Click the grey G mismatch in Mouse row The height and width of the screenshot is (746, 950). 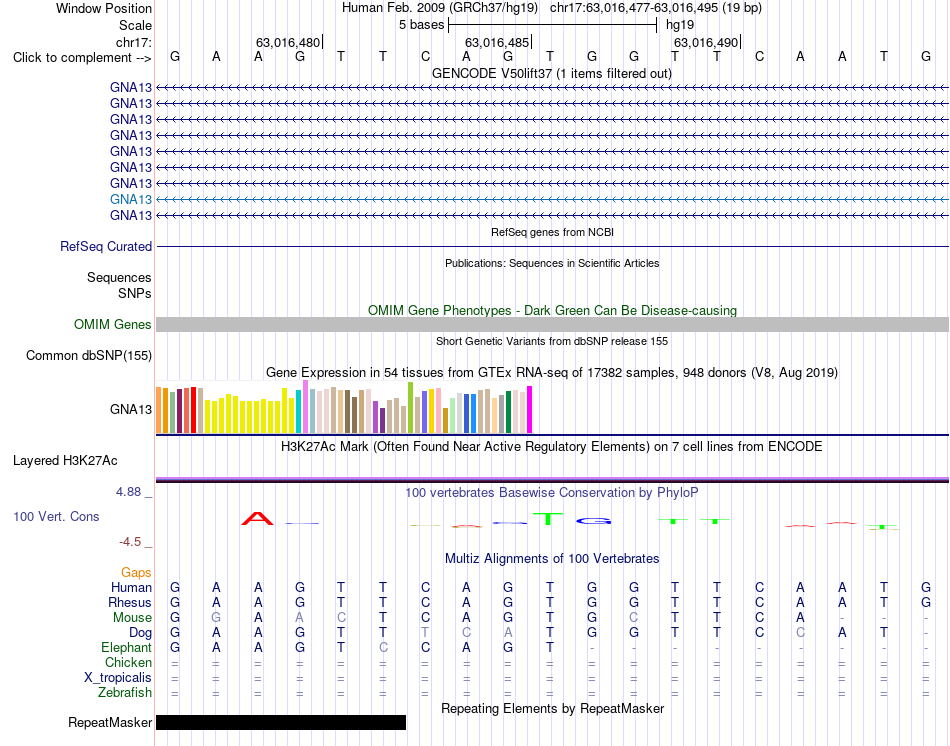pyautogui.click(x=216, y=618)
